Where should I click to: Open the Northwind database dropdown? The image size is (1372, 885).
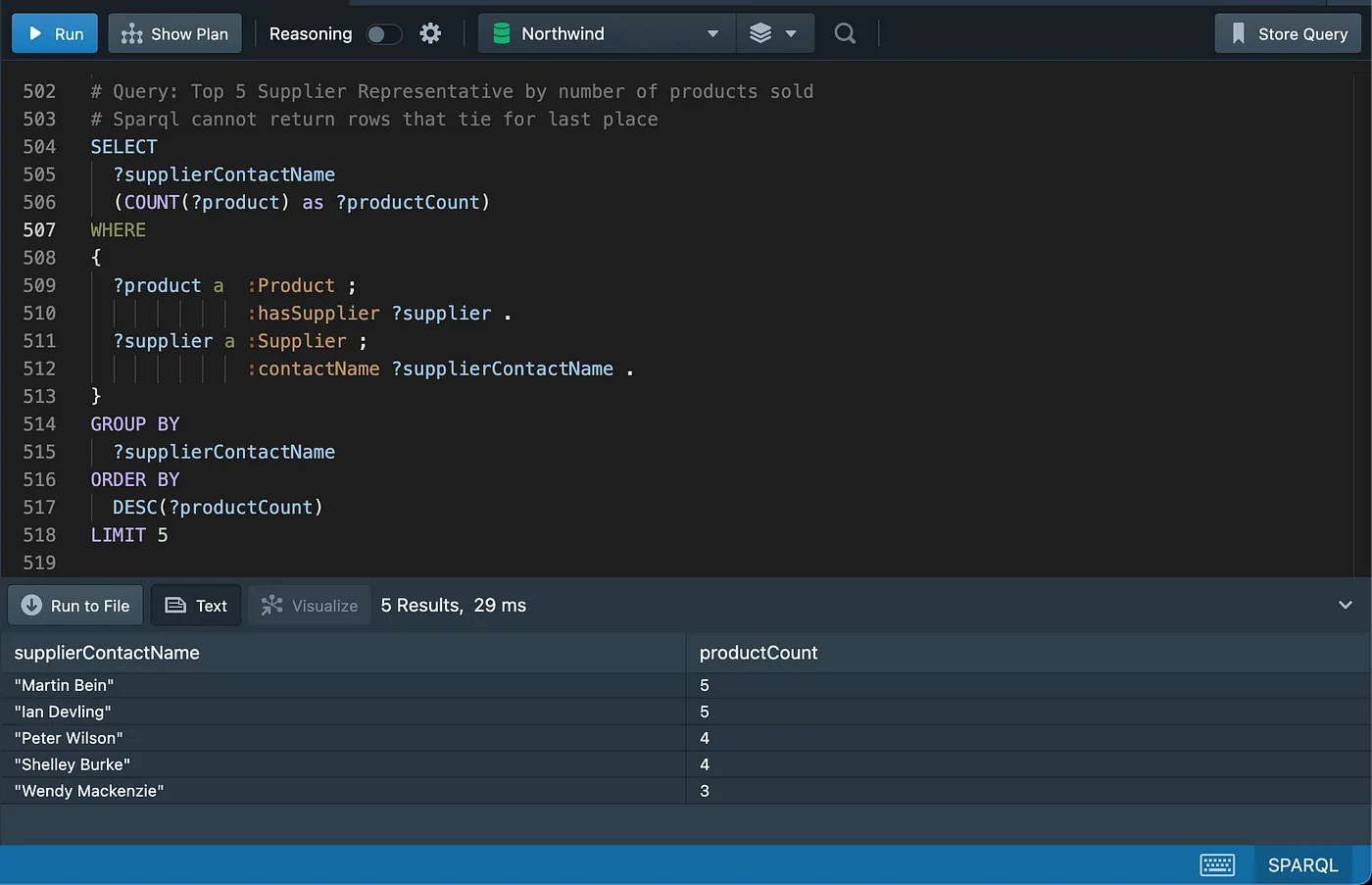coord(608,33)
